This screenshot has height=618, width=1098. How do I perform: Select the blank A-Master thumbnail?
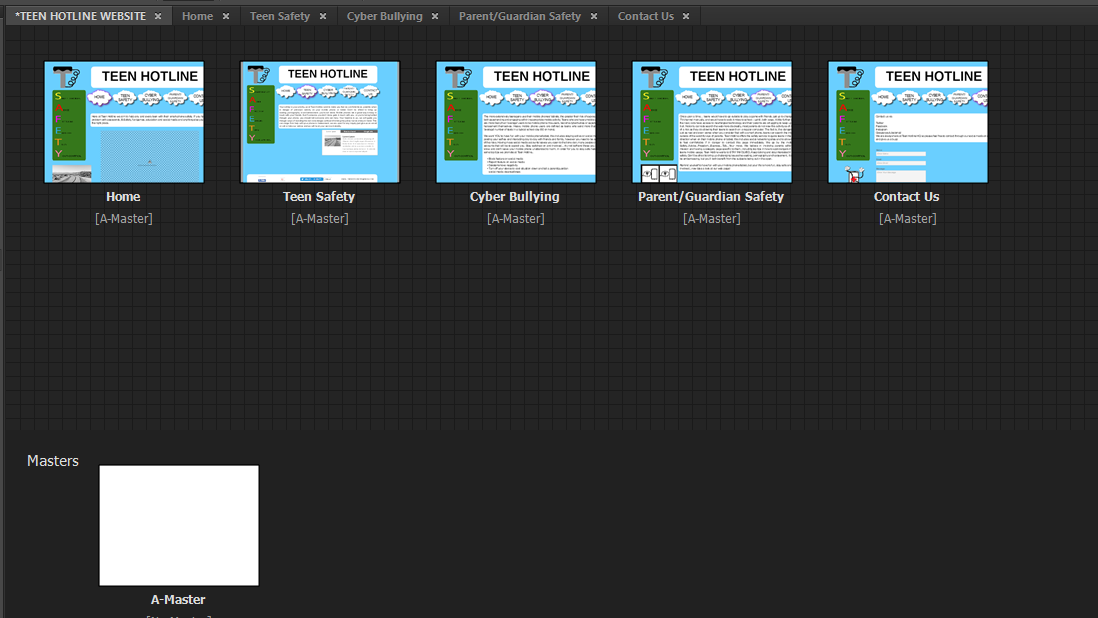click(x=179, y=525)
